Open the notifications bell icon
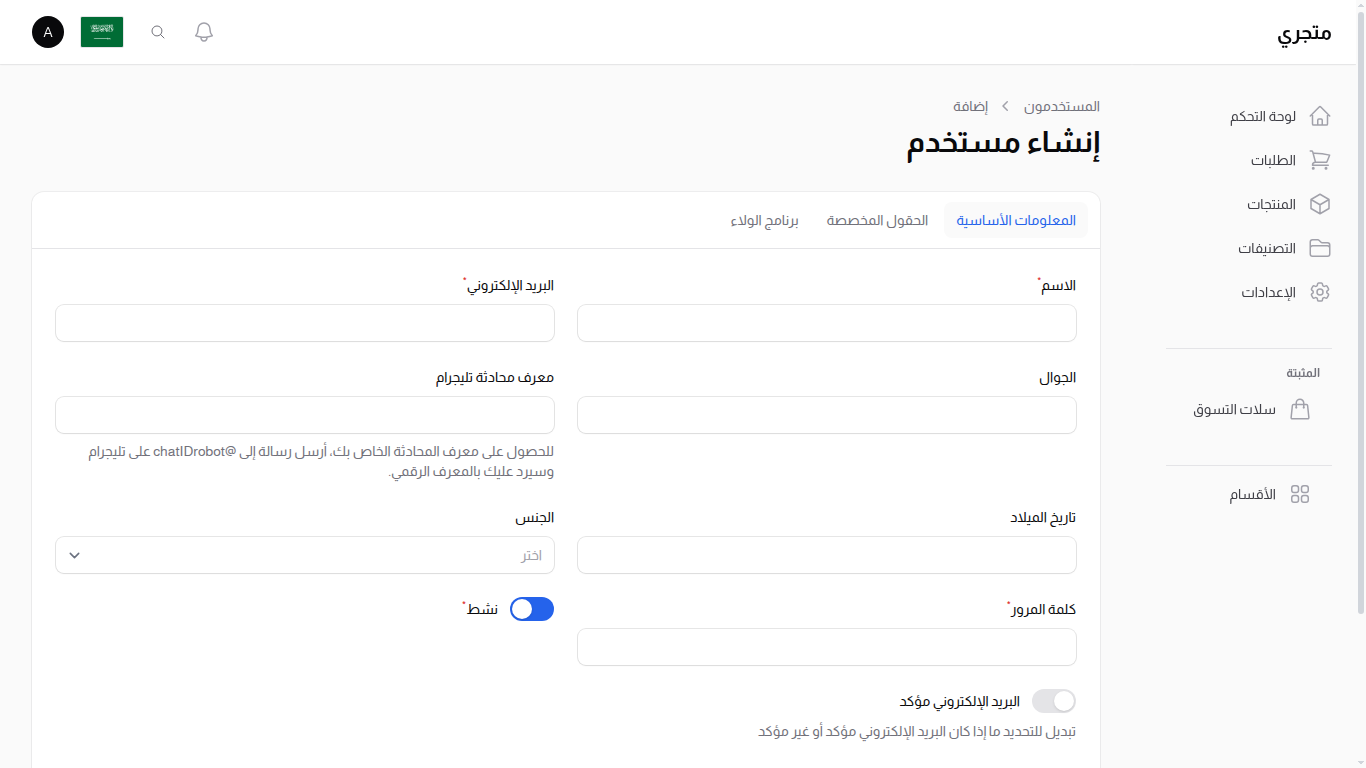Viewport: 1366px width, 768px height. pos(203,31)
